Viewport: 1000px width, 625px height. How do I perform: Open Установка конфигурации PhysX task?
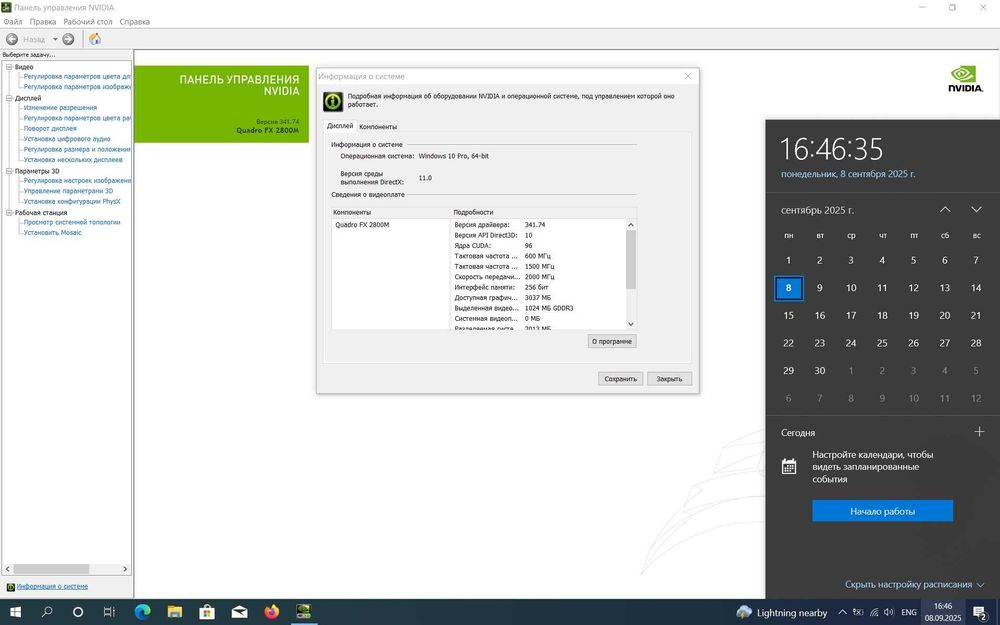[x=72, y=201]
